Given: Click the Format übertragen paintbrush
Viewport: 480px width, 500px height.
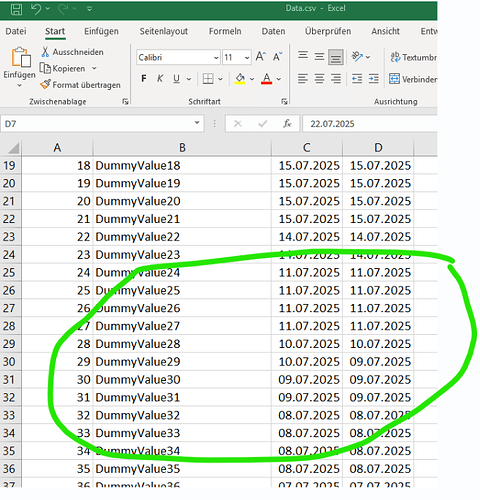Looking at the screenshot, I should [x=45, y=84].
